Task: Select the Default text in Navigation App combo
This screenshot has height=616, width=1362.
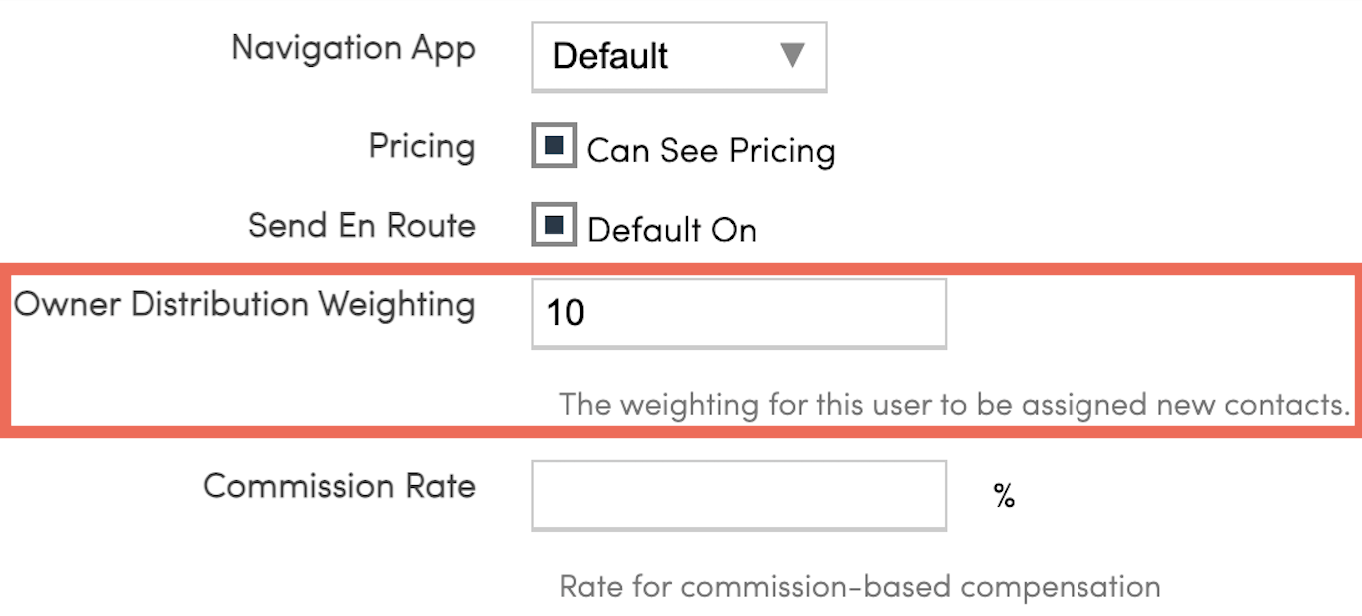Action: pyautogui.click(x=610, y=56)
